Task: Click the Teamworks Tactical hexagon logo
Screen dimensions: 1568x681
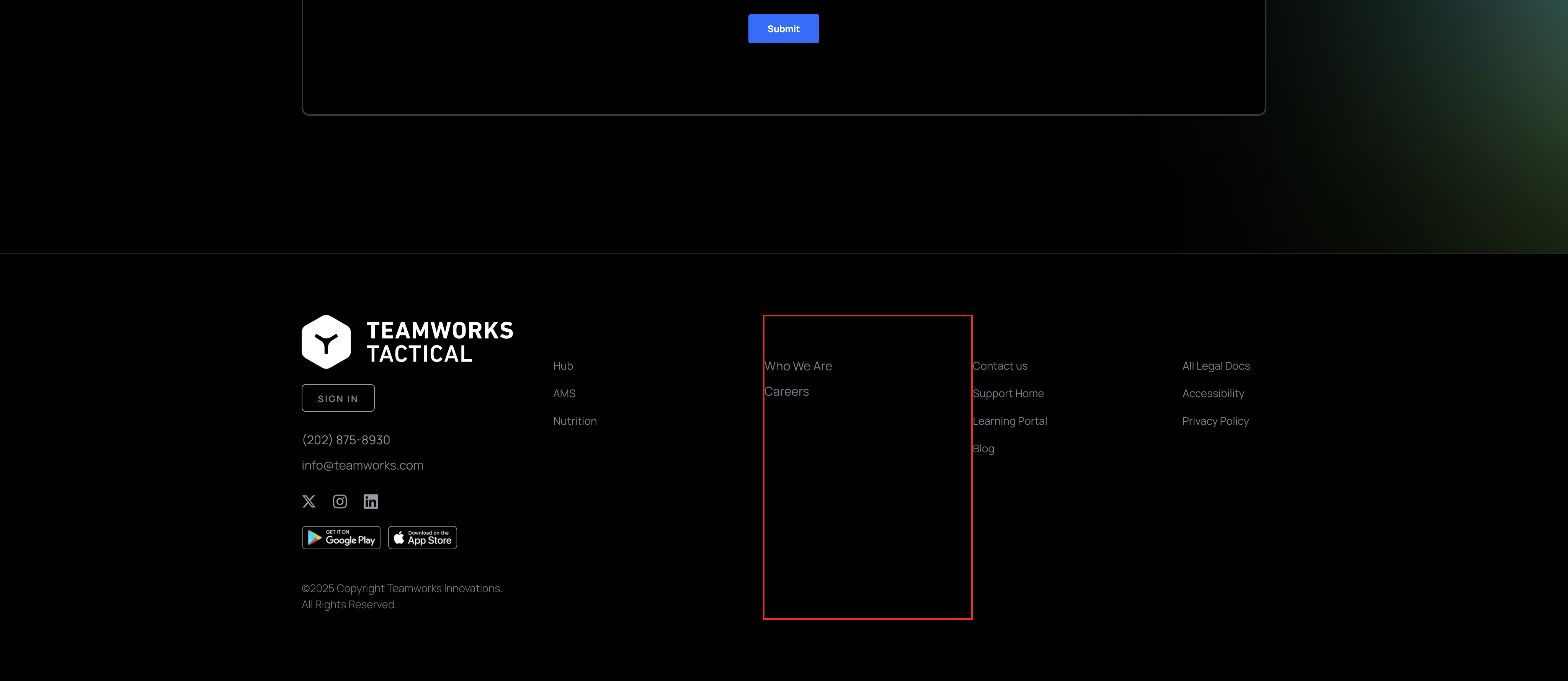Action: click(x=326, y=342)
